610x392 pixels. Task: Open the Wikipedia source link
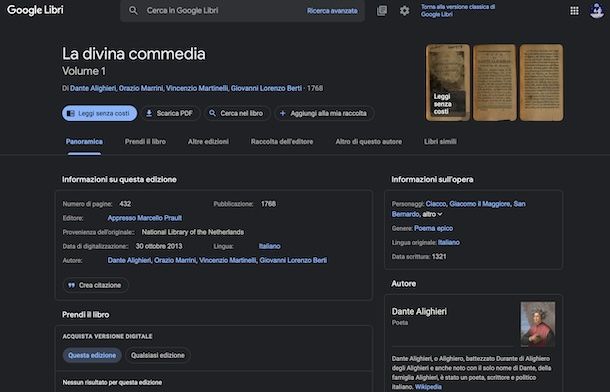428,387
